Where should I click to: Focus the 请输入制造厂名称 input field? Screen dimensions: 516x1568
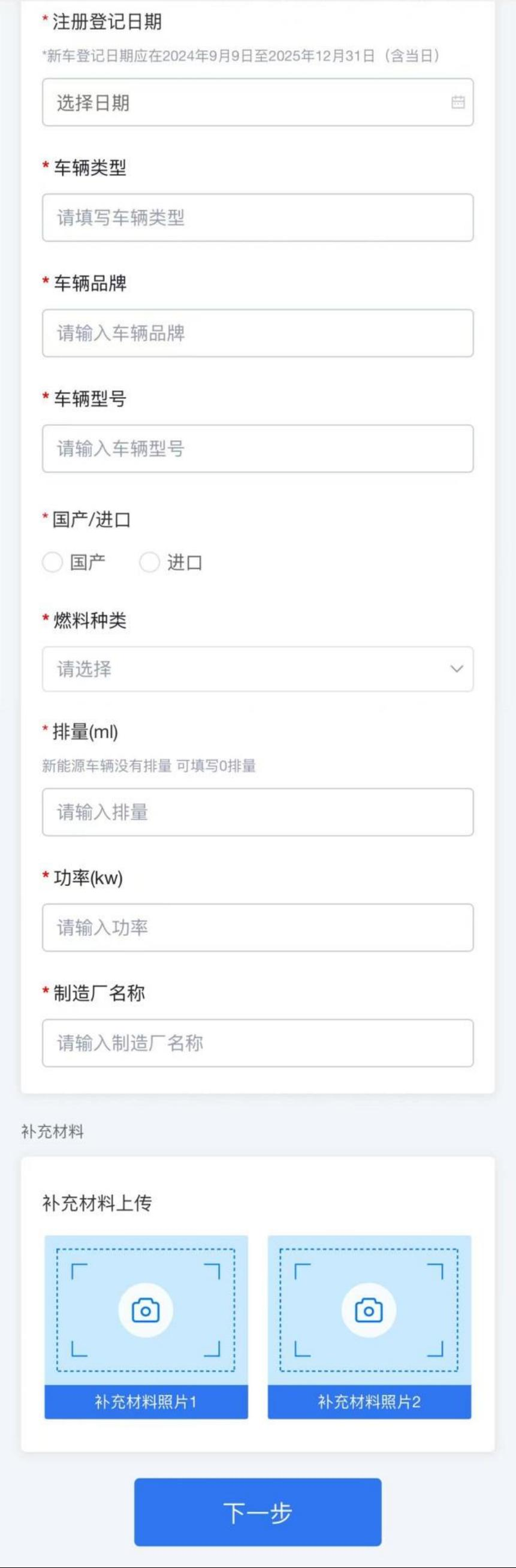[258, 1043]
